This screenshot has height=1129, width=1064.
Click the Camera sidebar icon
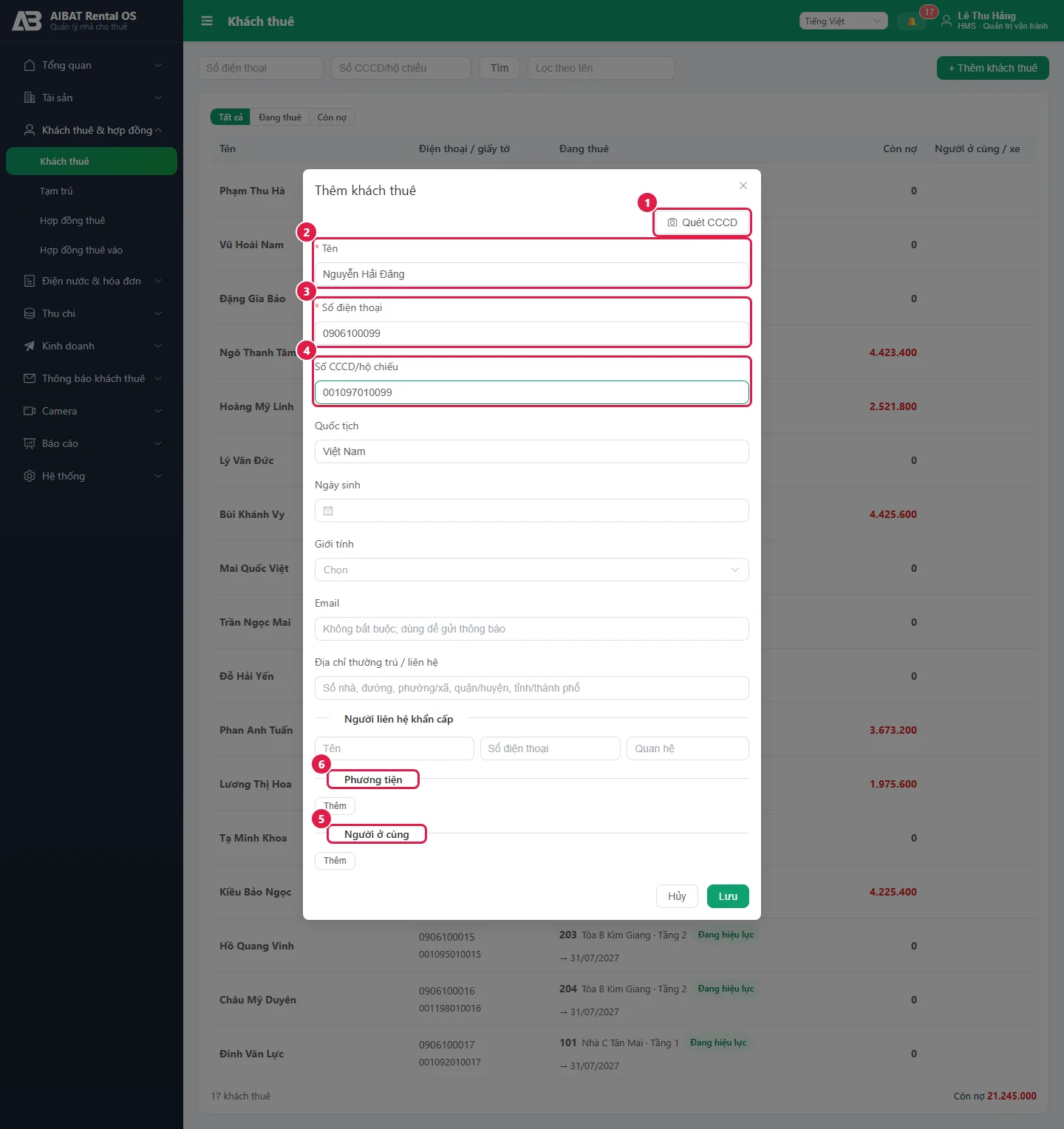[x=30, y=411]
